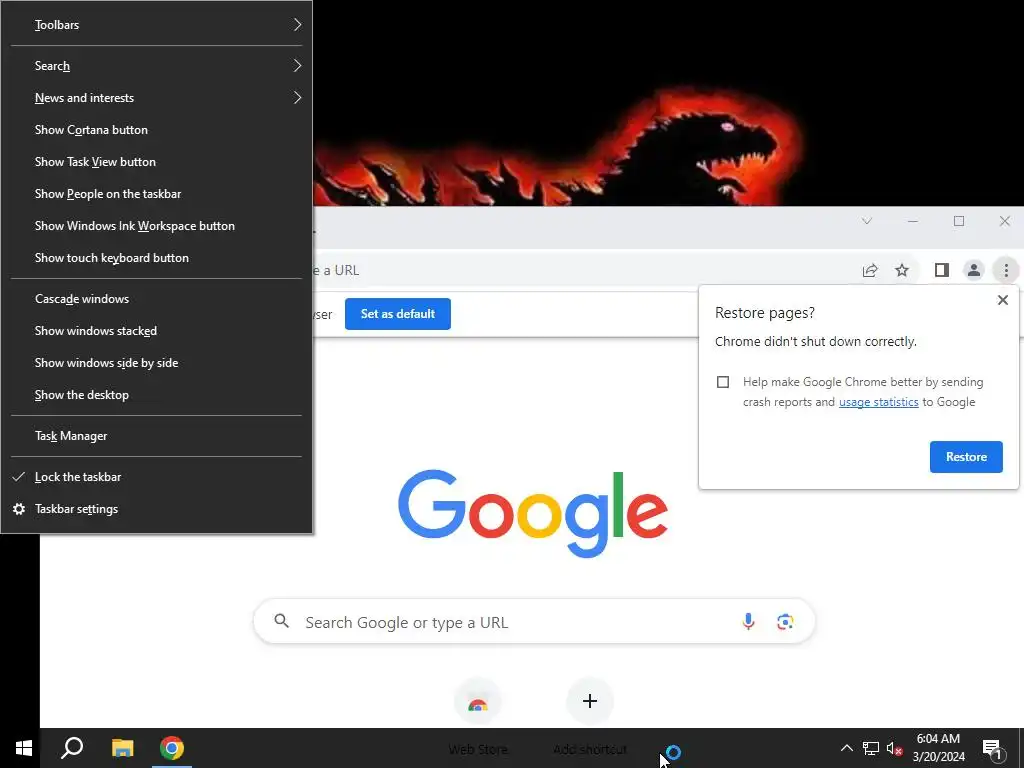Viewport: 1024px width, 768px height.
Task: Click the Set as default button
Action: pos(398,314)
